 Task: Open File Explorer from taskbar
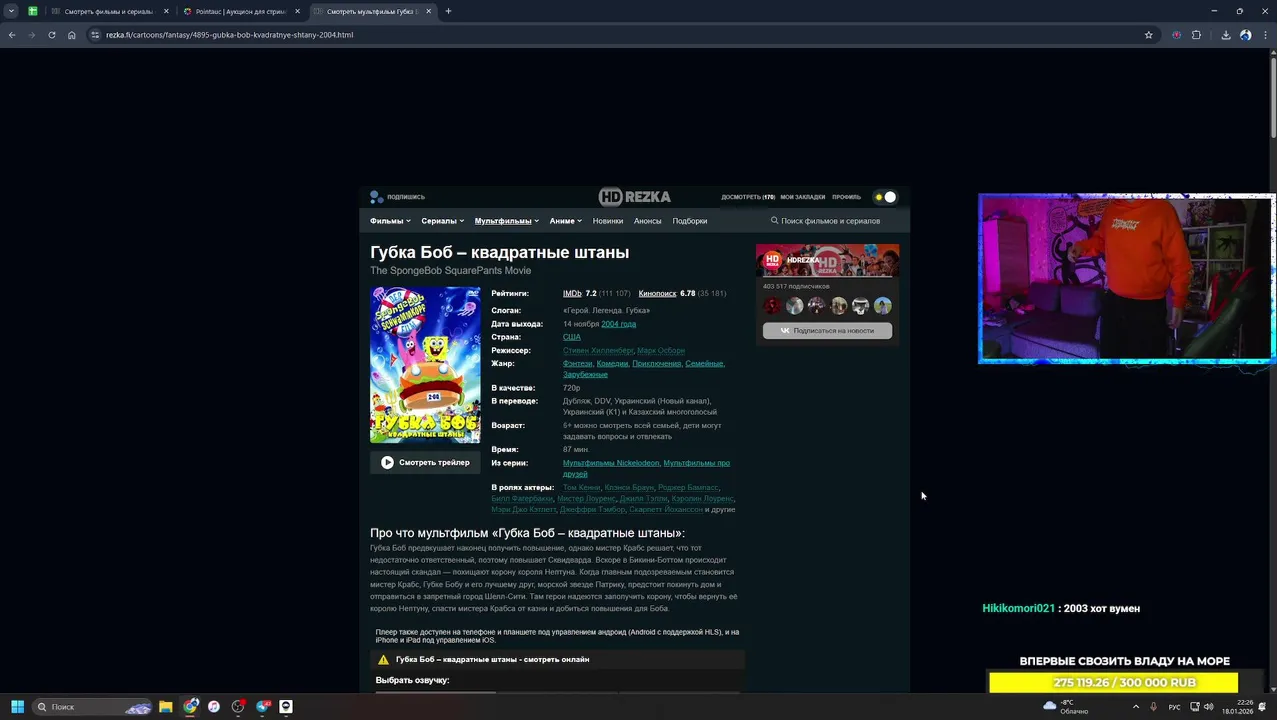pos(166,706)
